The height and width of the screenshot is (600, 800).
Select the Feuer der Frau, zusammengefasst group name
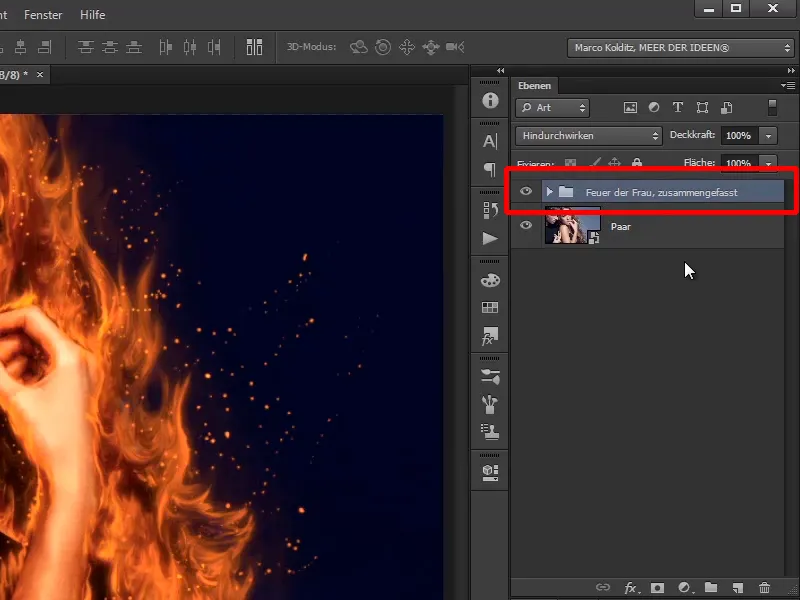point(661,192)
